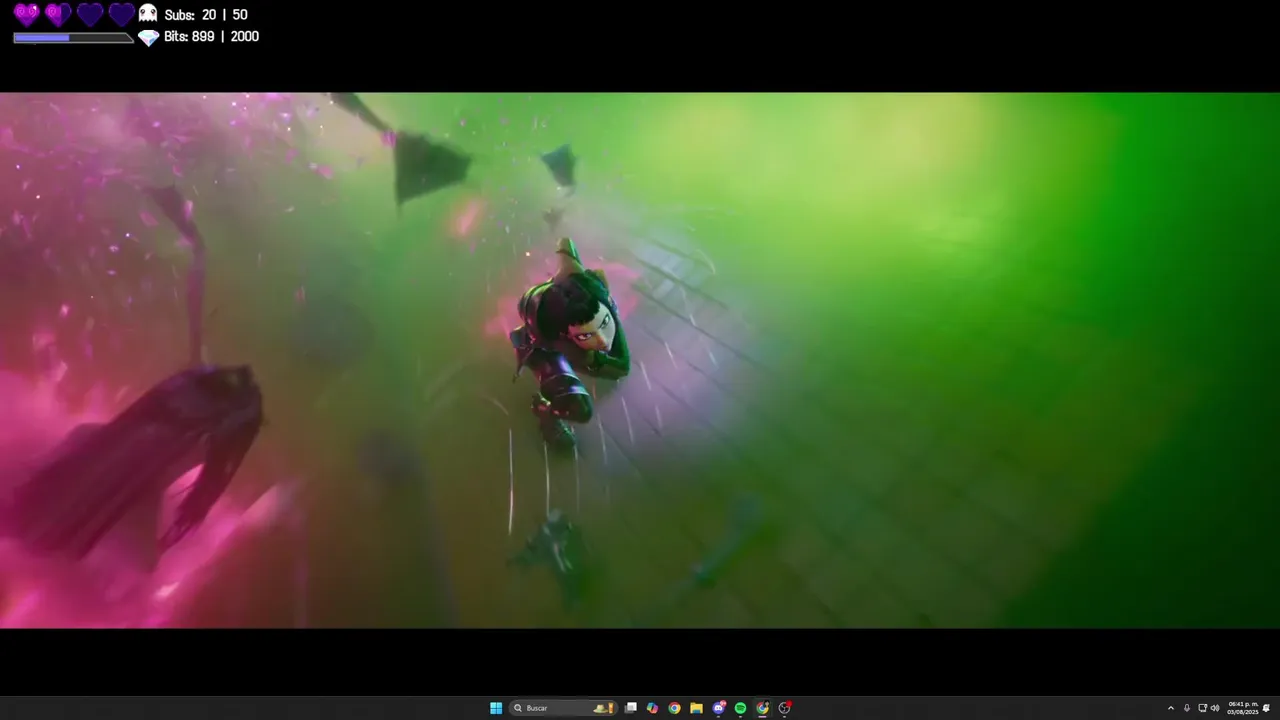
Task: Click the diamond Bits icon
Action: [148, 37]
